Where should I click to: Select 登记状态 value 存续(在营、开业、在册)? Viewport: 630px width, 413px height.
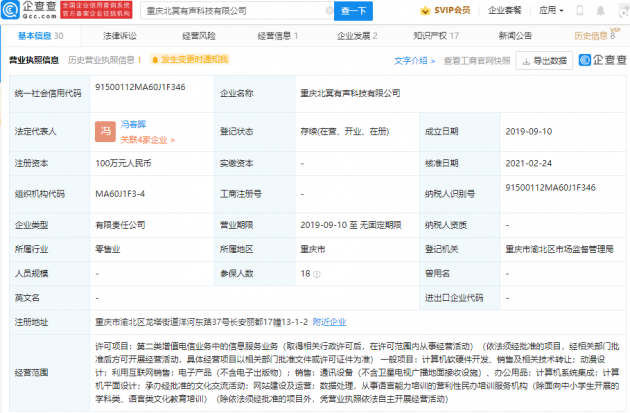tap(345, 131)
